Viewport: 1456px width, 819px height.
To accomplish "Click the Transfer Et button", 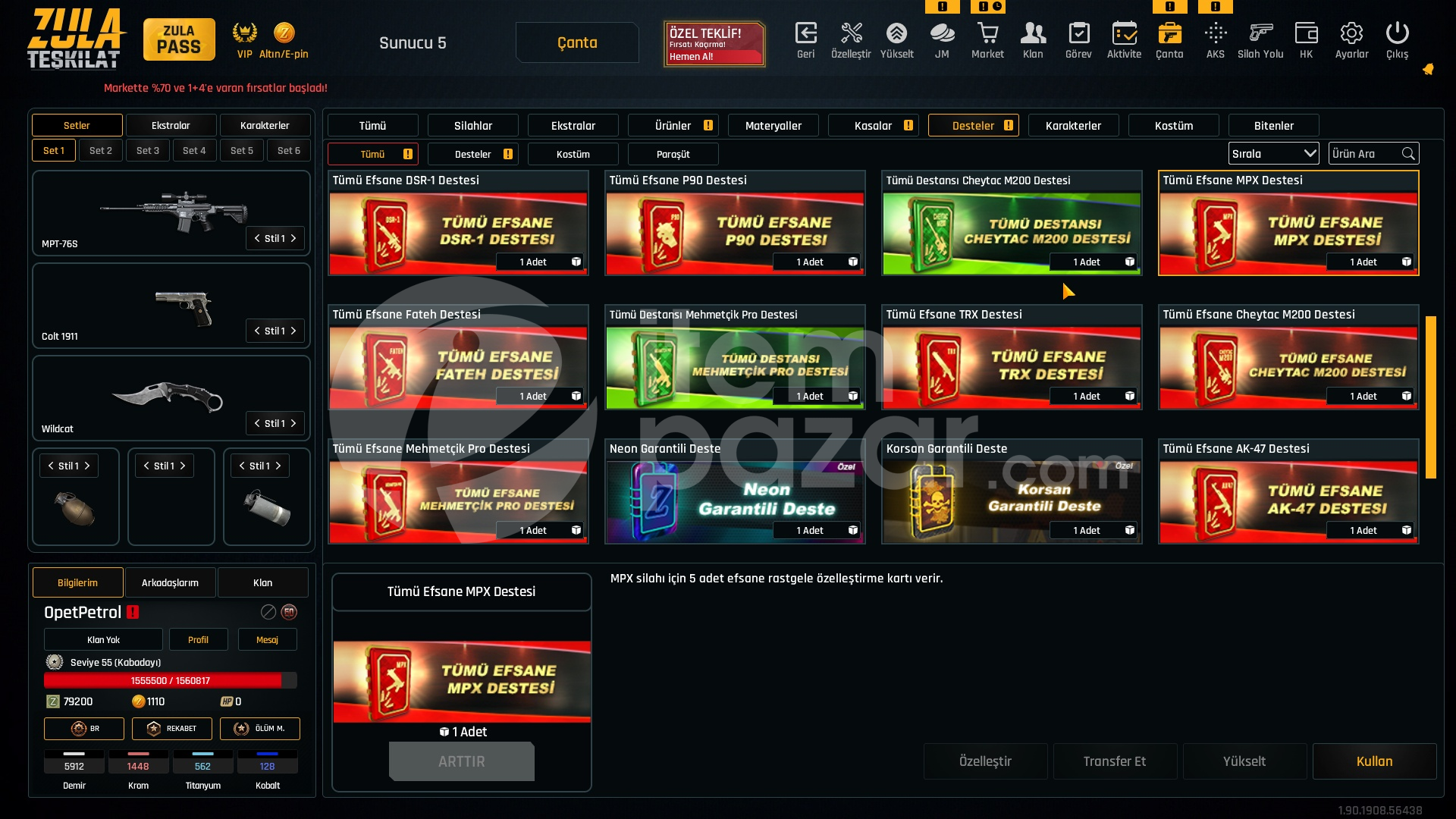I will (x=1116, y=761).
